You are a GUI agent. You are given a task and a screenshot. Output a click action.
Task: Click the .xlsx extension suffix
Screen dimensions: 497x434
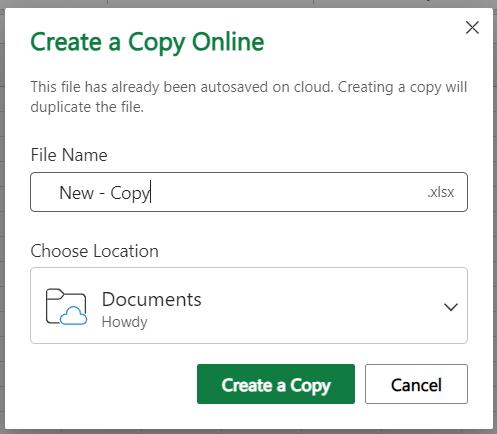tap(441, 192)
